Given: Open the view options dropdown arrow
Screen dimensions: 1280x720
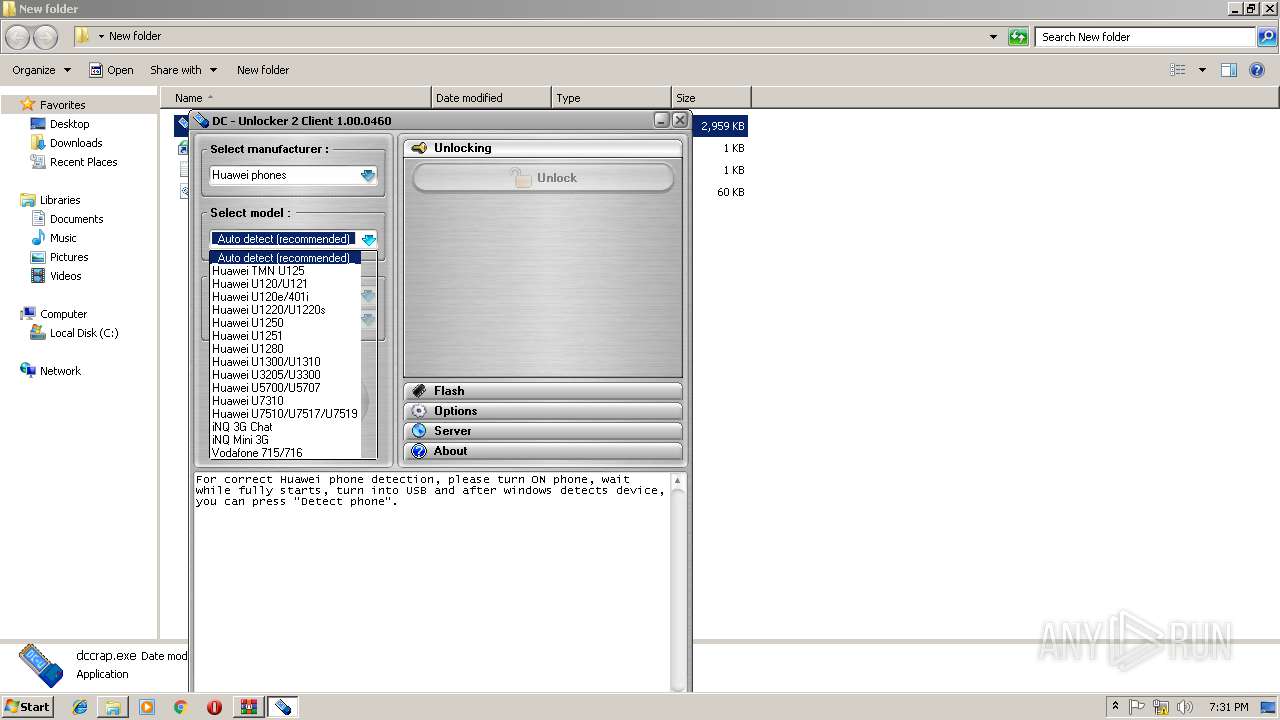Looking at the screenshot, I should point(1202,70).
